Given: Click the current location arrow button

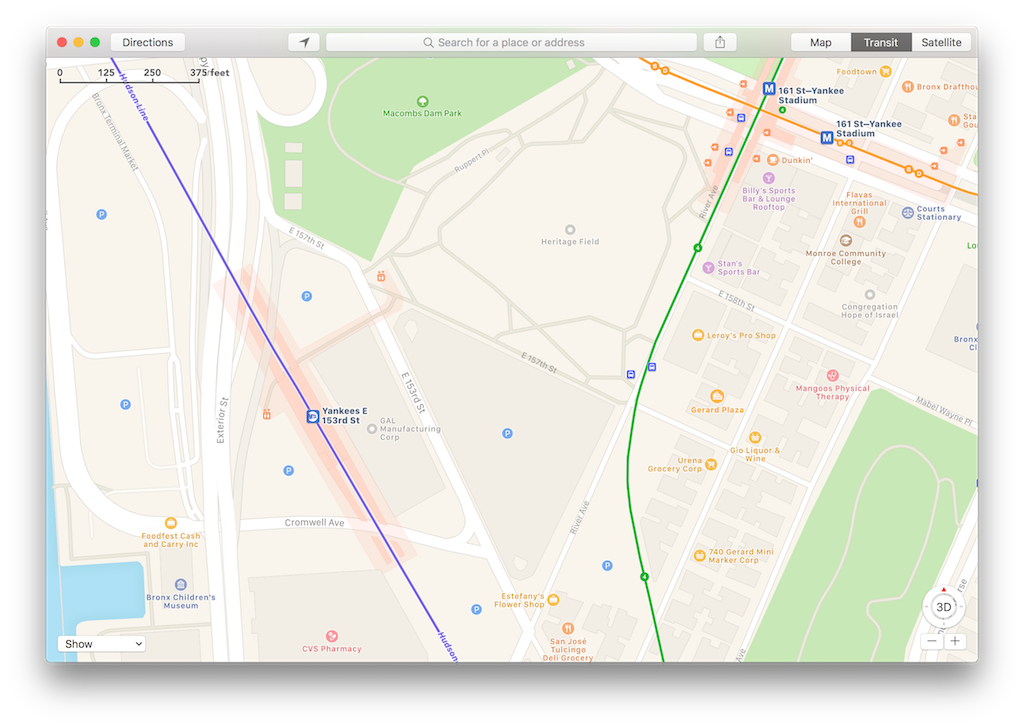Looking at the screenshot, I should tap(304, 42).
